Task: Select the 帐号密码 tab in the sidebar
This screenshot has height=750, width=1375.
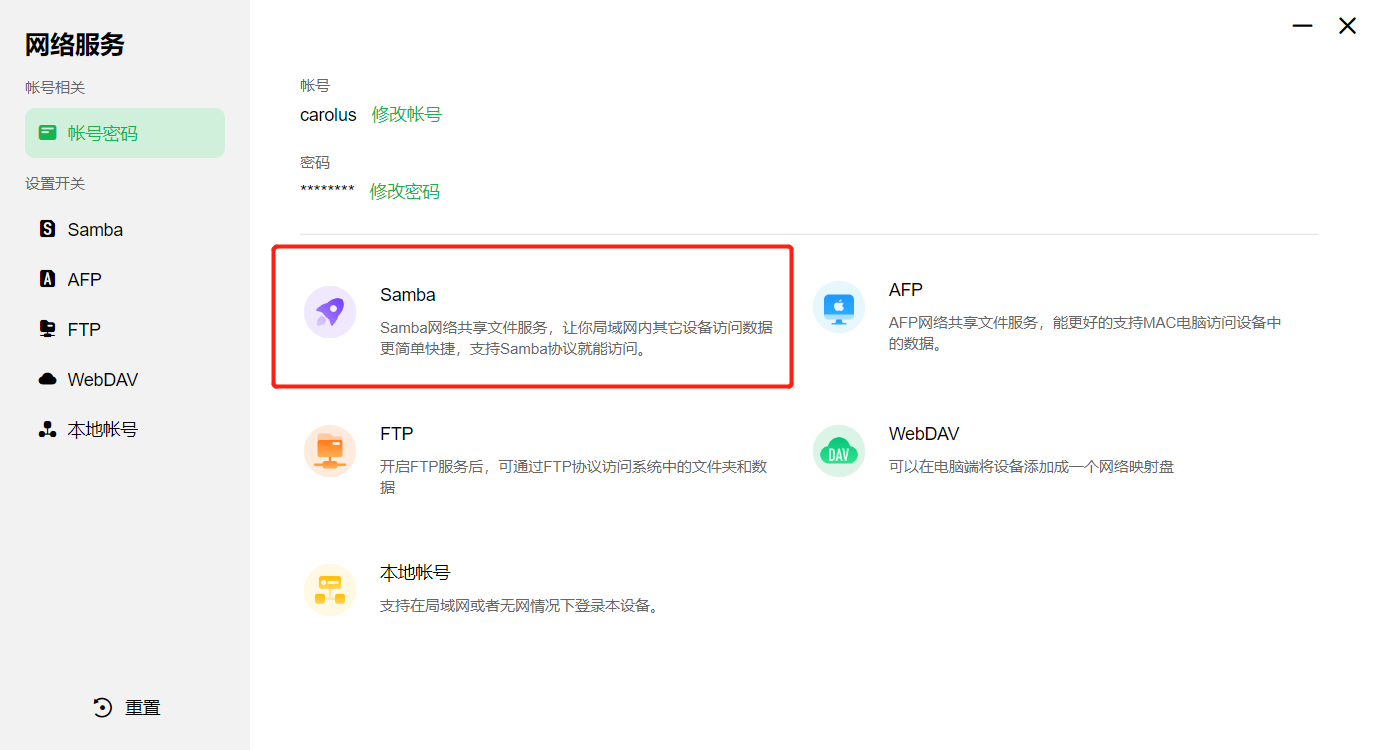Action: point(125,133)
